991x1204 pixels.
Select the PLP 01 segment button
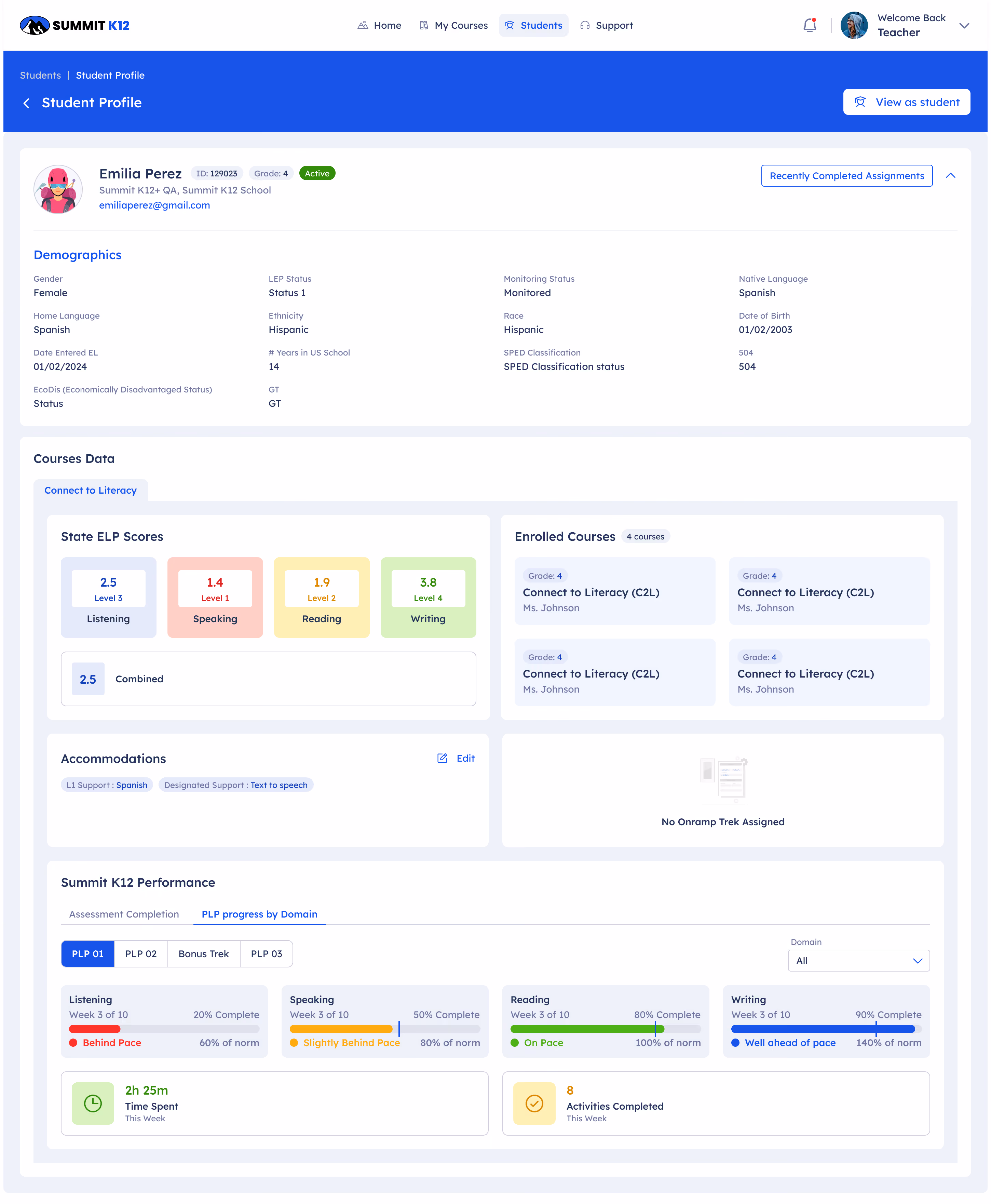point(88,953)
